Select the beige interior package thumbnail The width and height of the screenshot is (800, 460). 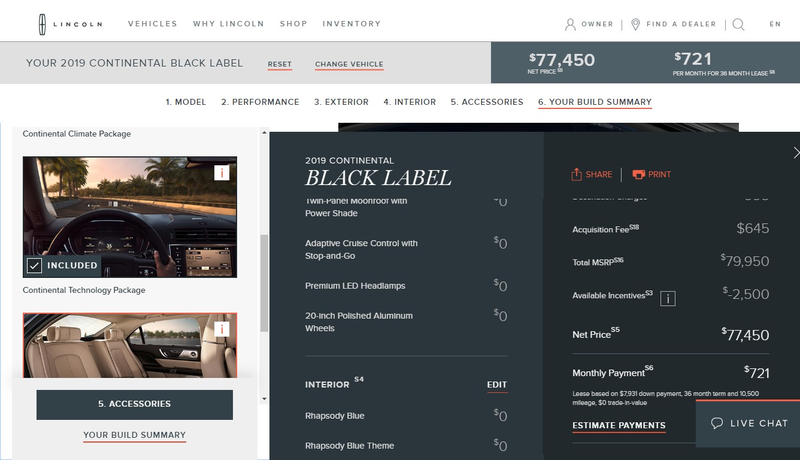click(130, 345)
